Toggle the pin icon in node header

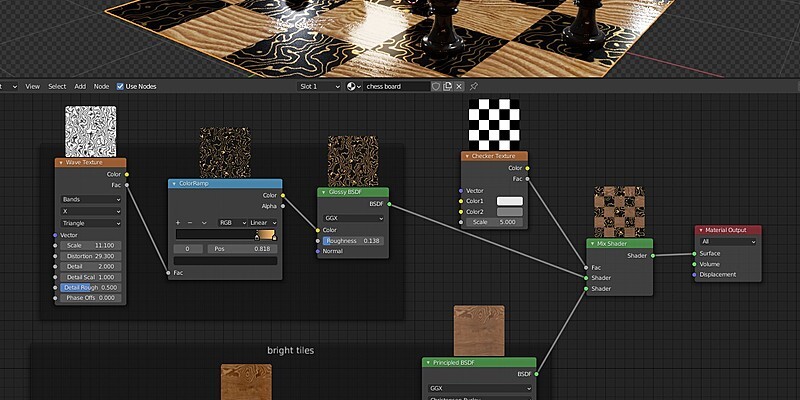(x=473, y=87)
